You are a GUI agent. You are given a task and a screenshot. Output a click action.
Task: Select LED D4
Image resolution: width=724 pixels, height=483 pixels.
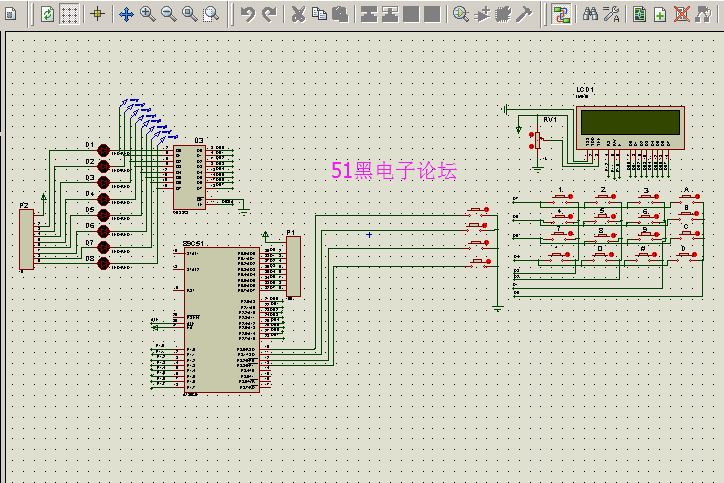(x=103, y=199)
